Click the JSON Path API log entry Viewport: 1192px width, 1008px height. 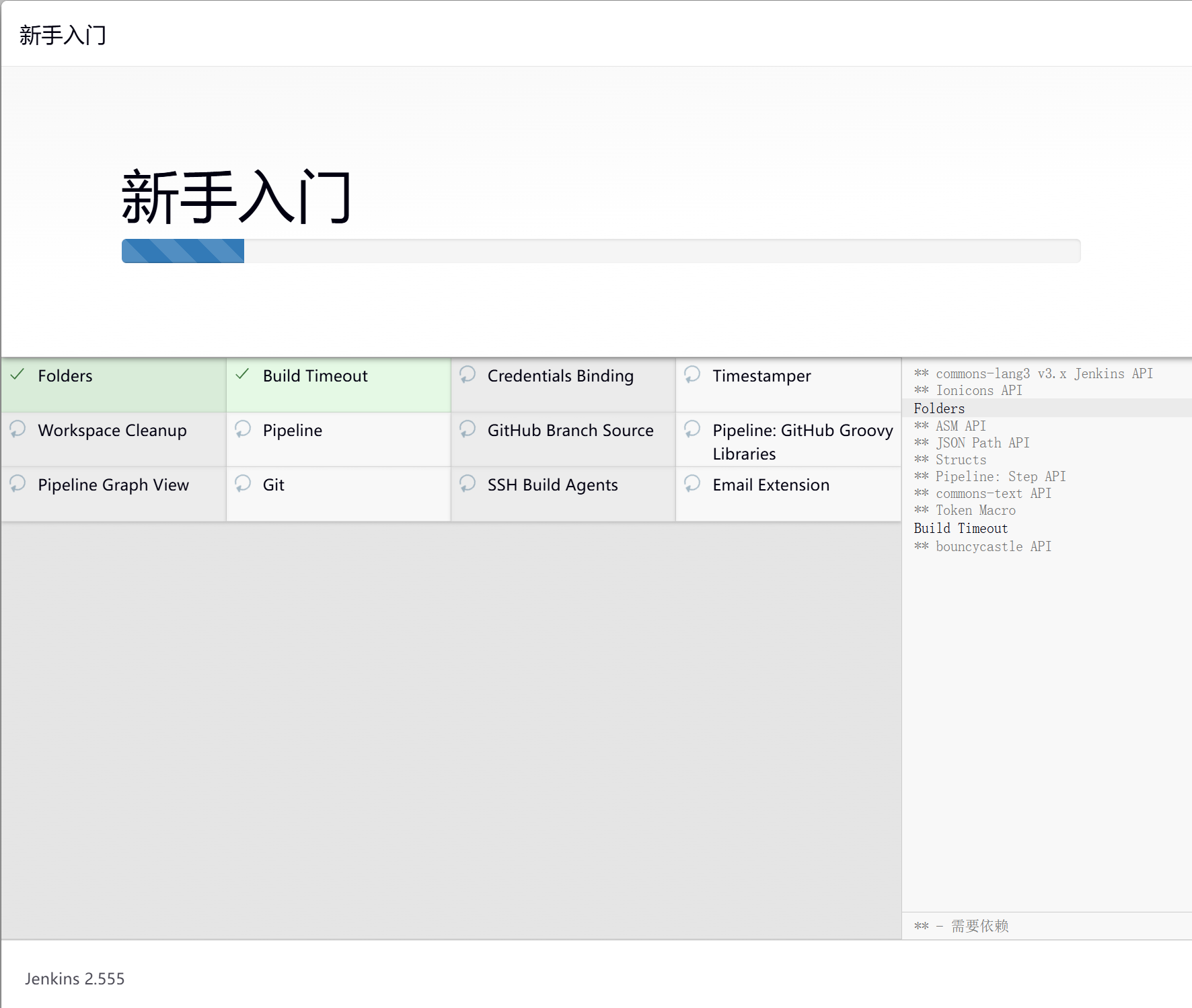[x=971, y=443]
